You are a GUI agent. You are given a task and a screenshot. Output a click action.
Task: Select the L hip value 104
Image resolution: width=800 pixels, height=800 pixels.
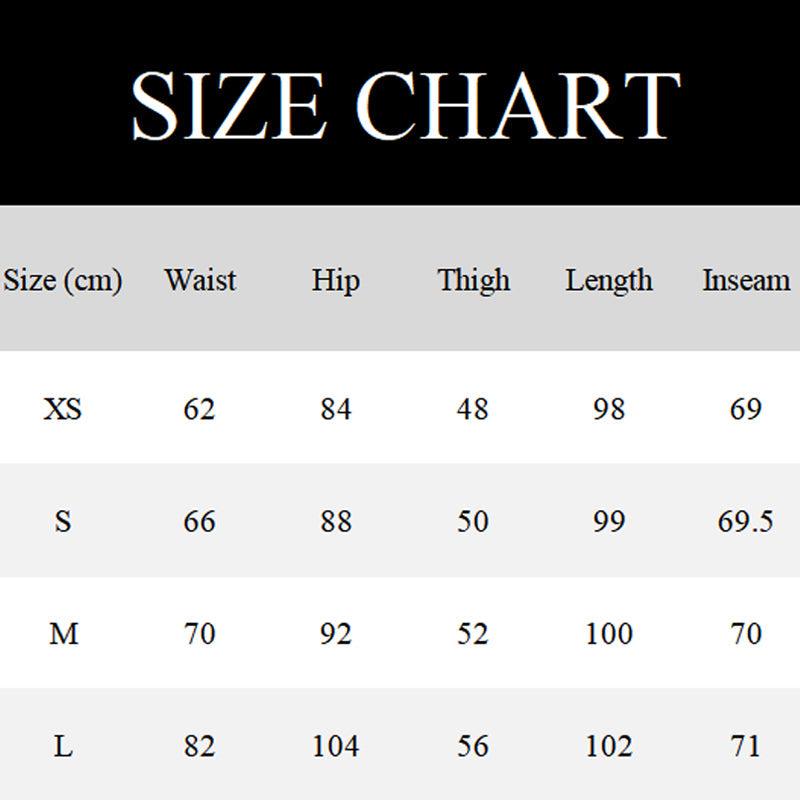tap(335, 746)
